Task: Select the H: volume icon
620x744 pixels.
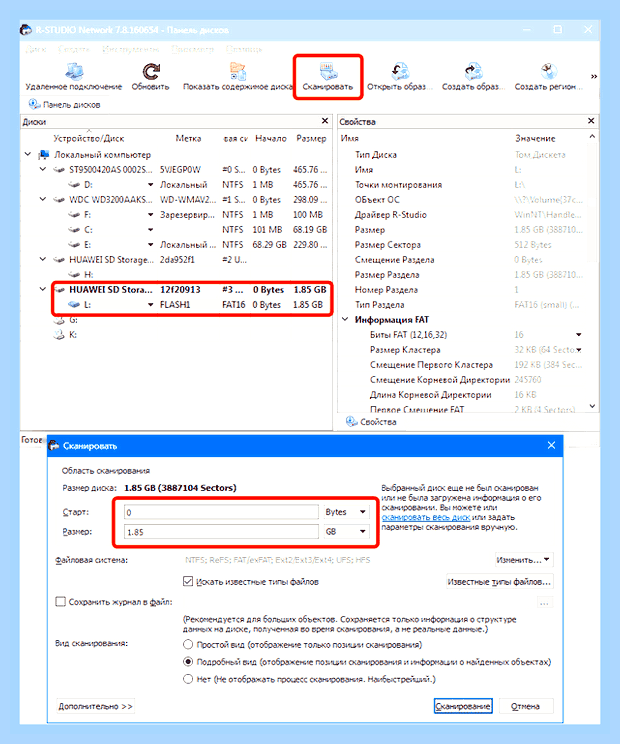Action: click(x=74, y=275)
